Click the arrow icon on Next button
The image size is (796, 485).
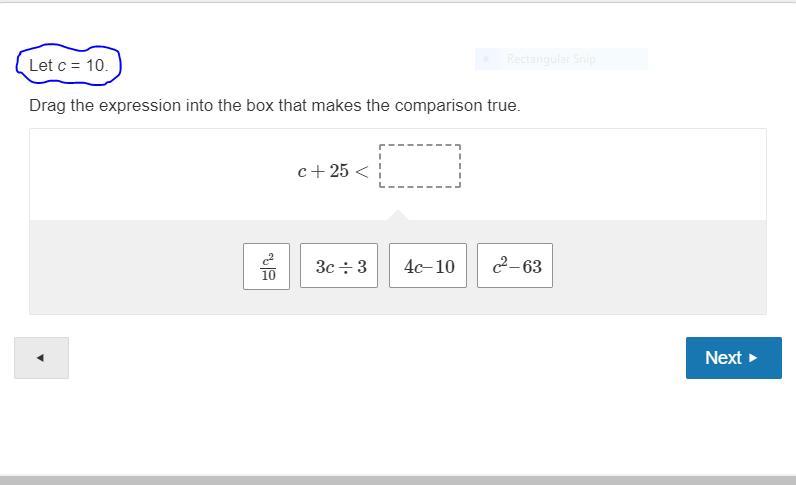(753, 358)
